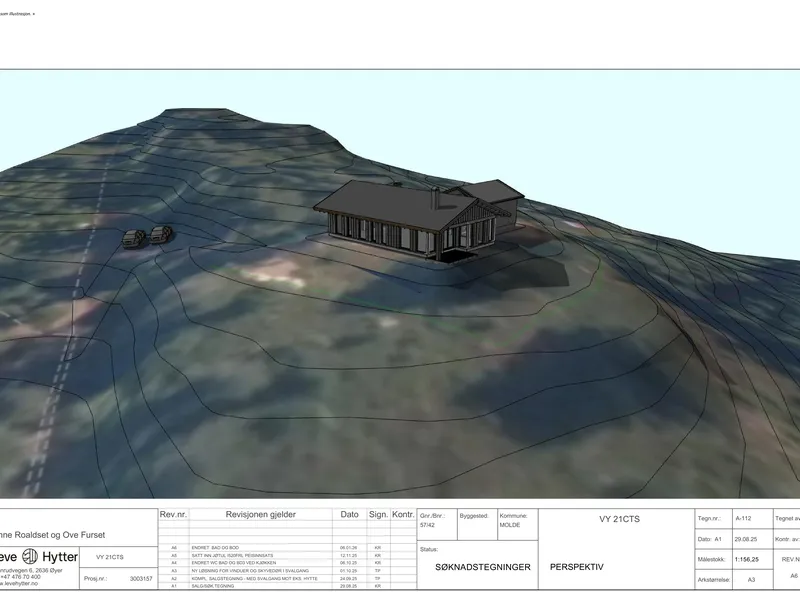This screenshot has height=600, width=800.
Task: Click the phone number '+47 476 70 400'
Action: click(21, 577)
